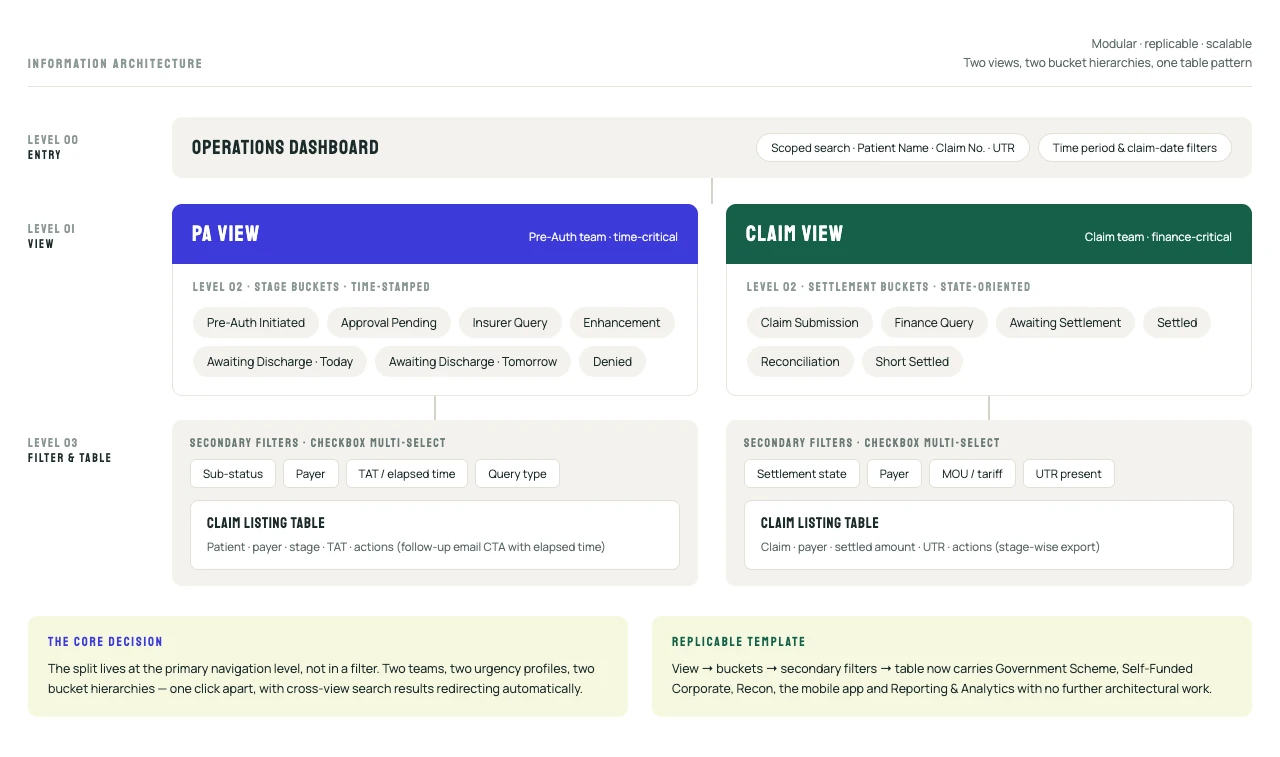Switch to the Claim View header
1280x757 pixels.
coord(989,234)
